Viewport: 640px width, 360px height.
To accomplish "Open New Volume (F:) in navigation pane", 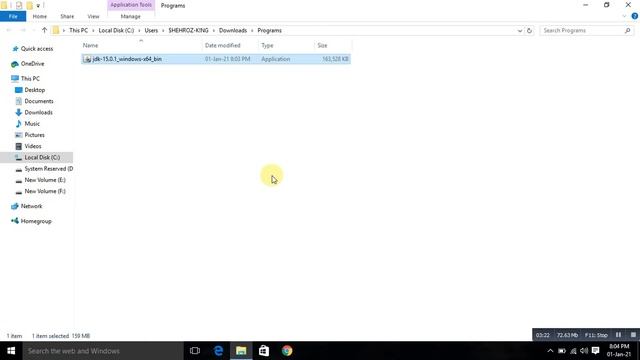I will [x=45, y=191].
